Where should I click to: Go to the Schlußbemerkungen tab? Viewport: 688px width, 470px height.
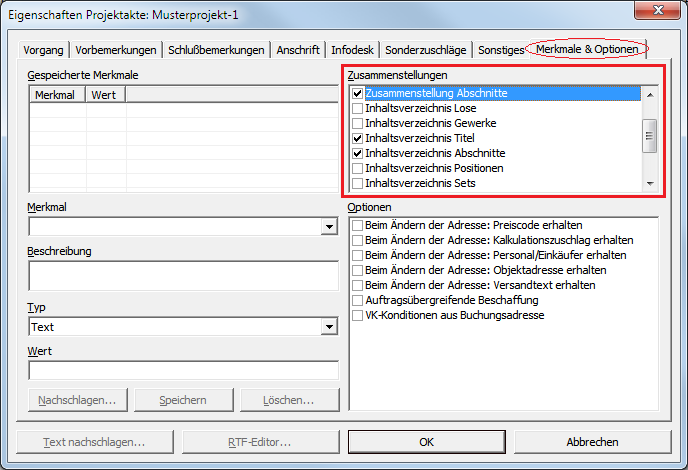[x=217, y=49]
